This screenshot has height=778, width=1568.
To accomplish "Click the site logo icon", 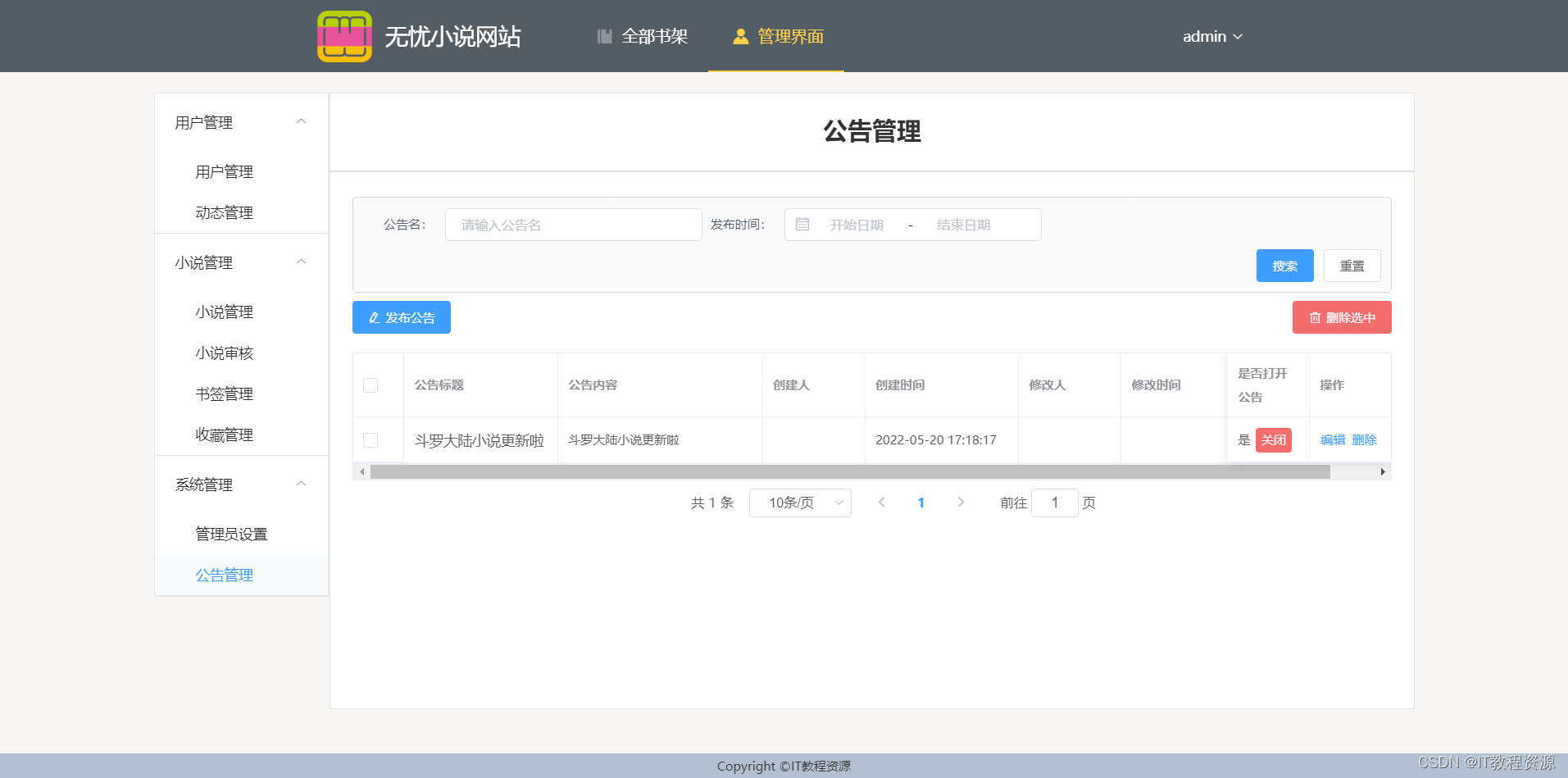I will tap(344, 36).
